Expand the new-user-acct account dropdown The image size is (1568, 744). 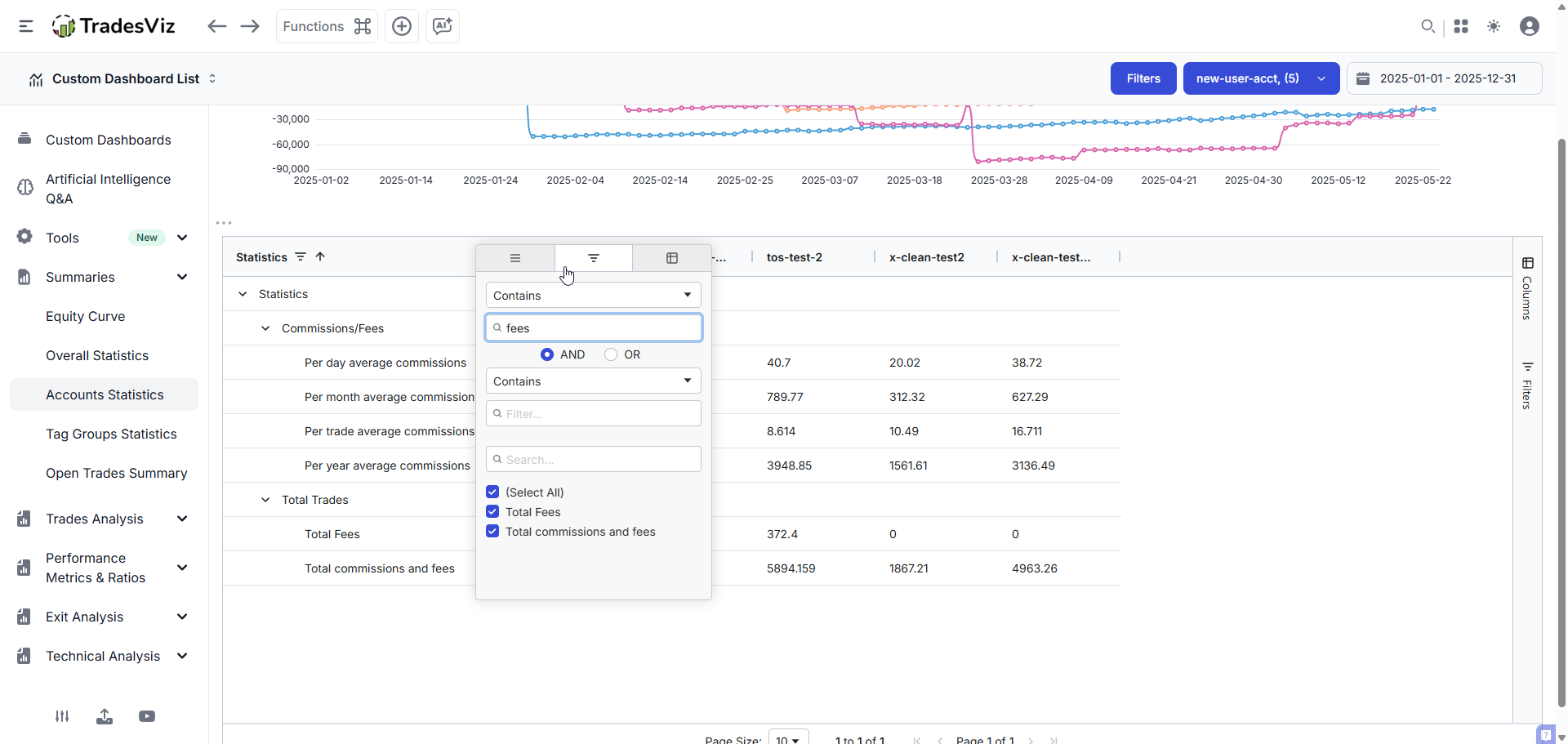click(x=1261, y=78)
